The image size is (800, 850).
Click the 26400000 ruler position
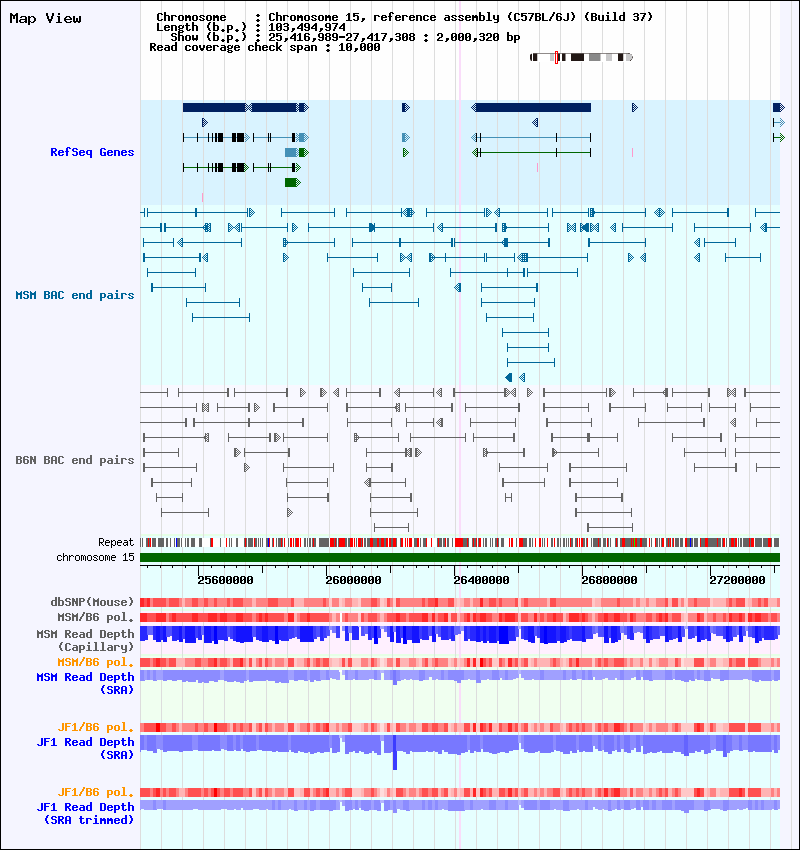481,580
